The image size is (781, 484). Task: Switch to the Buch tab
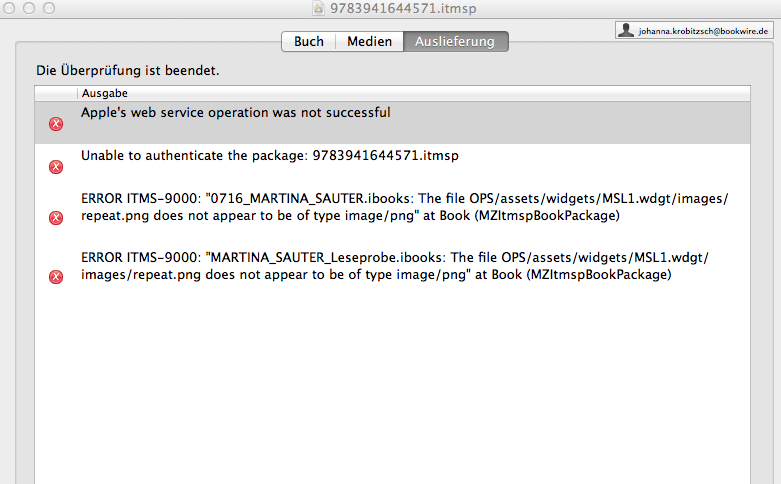point(308,41)
